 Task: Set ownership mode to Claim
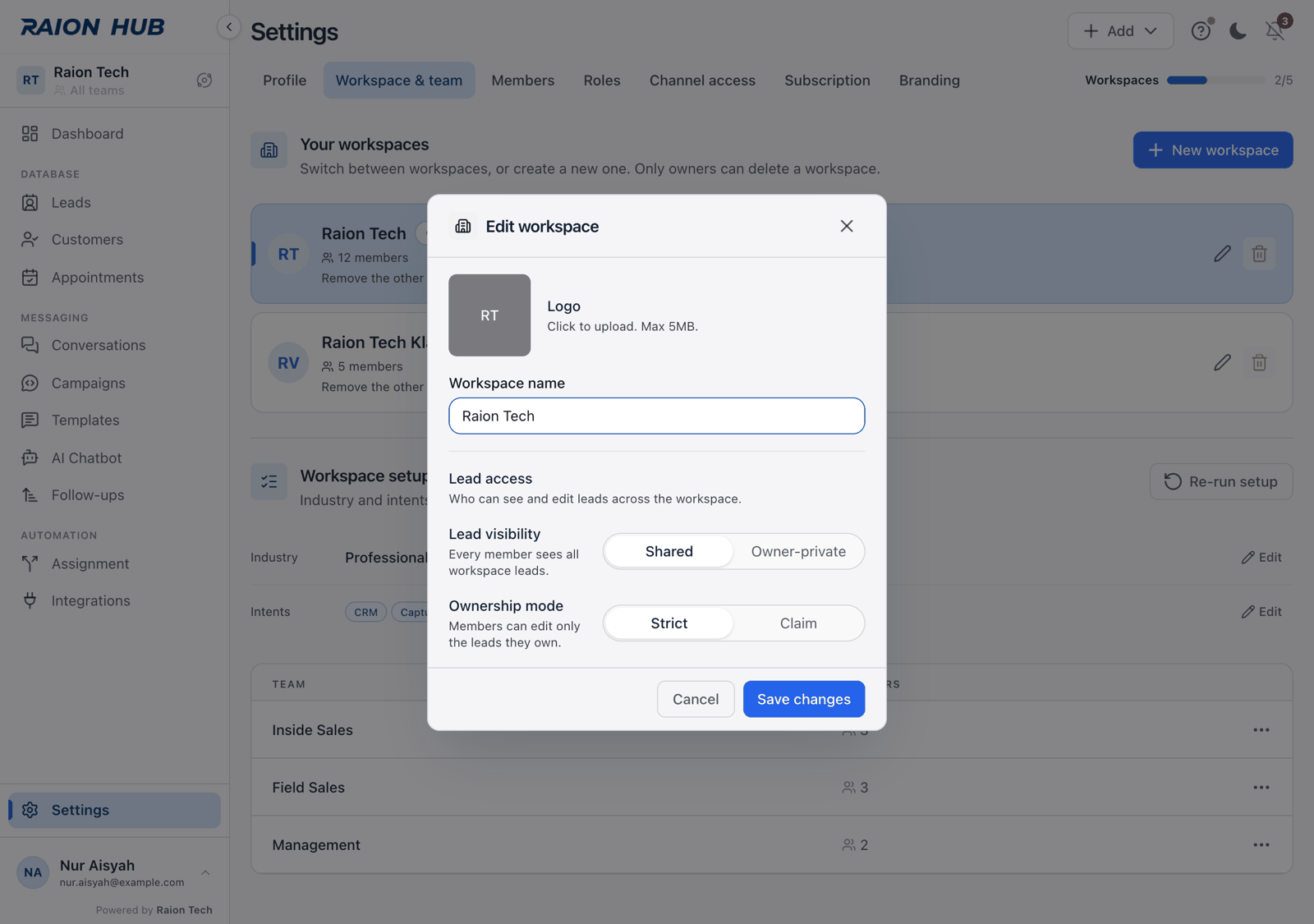(798, 623)
